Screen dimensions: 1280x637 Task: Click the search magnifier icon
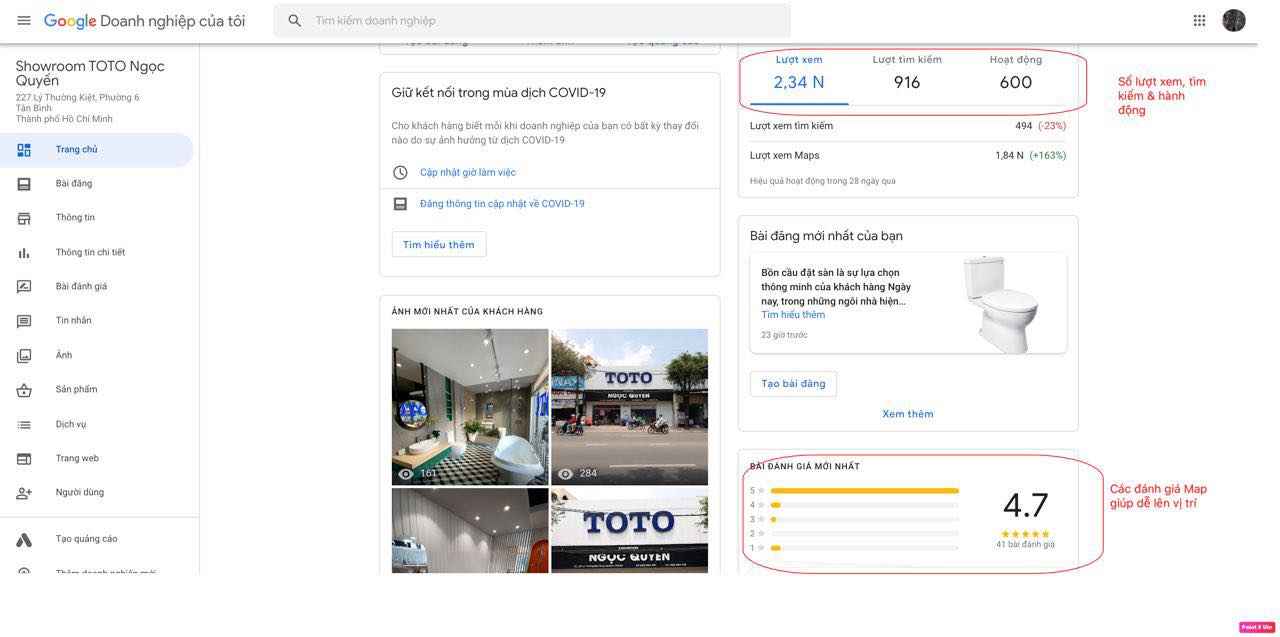pos(295,21)
